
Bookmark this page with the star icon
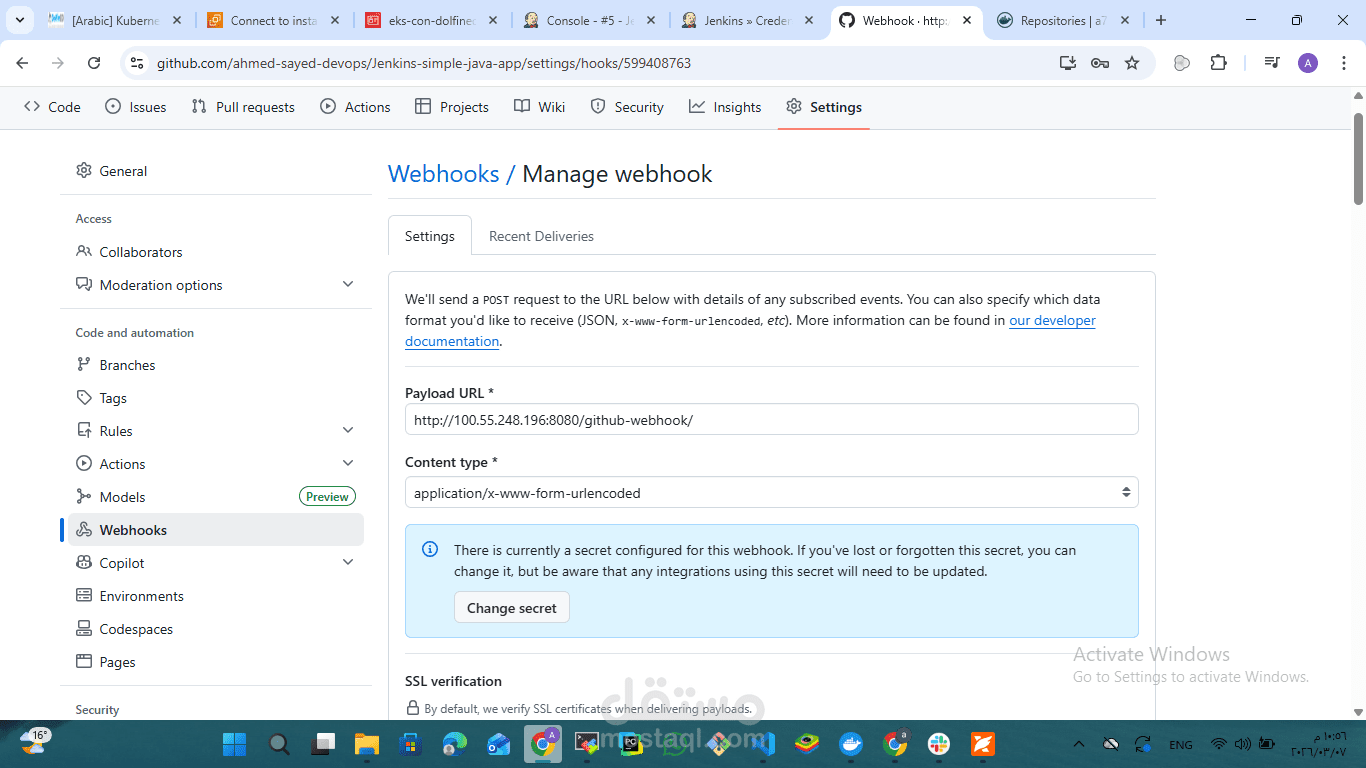(x=1132, y=63)
